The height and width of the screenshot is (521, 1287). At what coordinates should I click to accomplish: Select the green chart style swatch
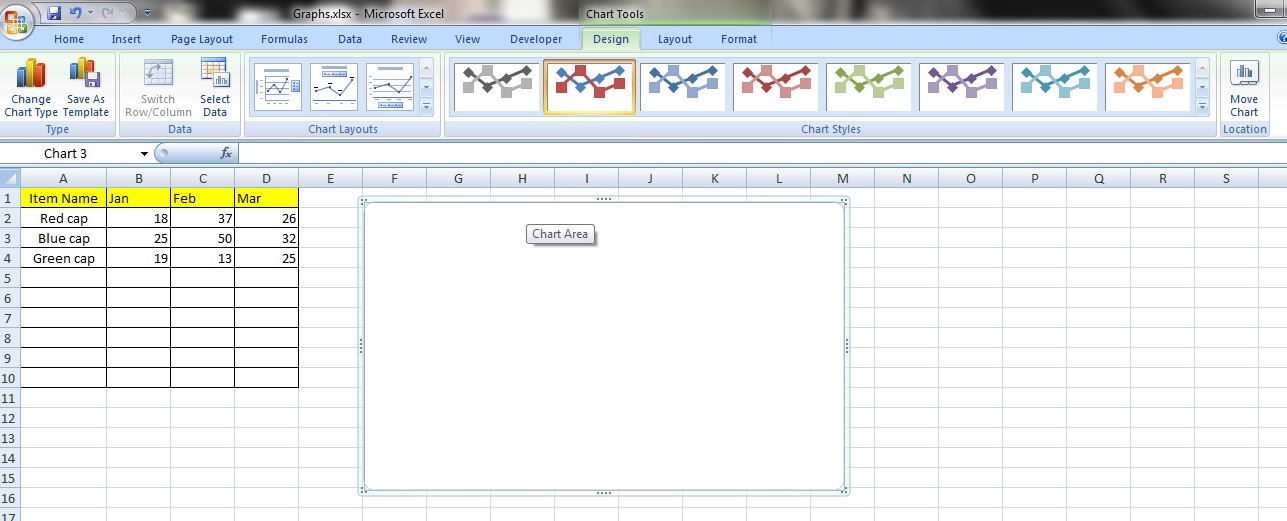pos(868,87)
